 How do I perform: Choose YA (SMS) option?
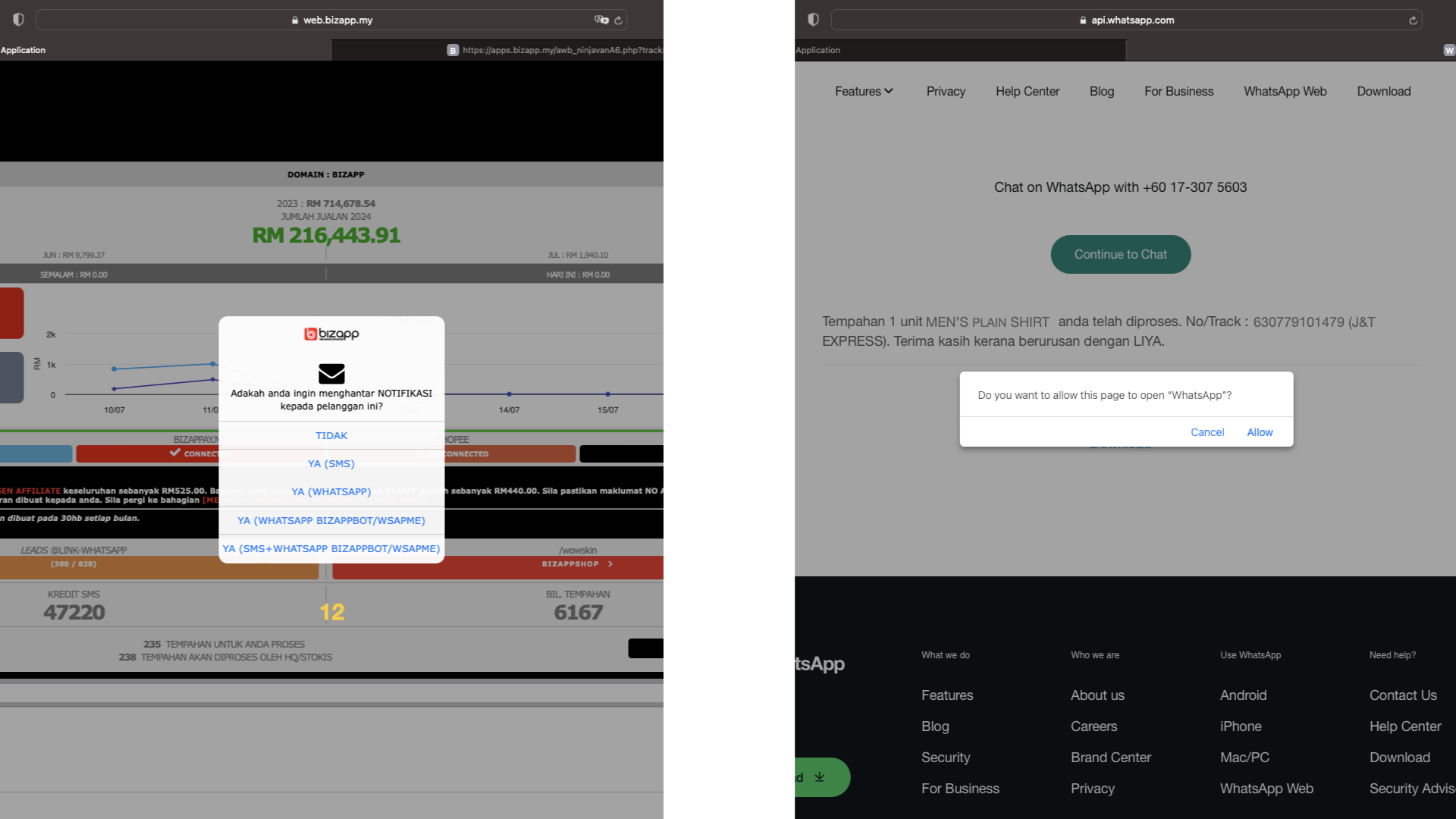pos(331,463)
